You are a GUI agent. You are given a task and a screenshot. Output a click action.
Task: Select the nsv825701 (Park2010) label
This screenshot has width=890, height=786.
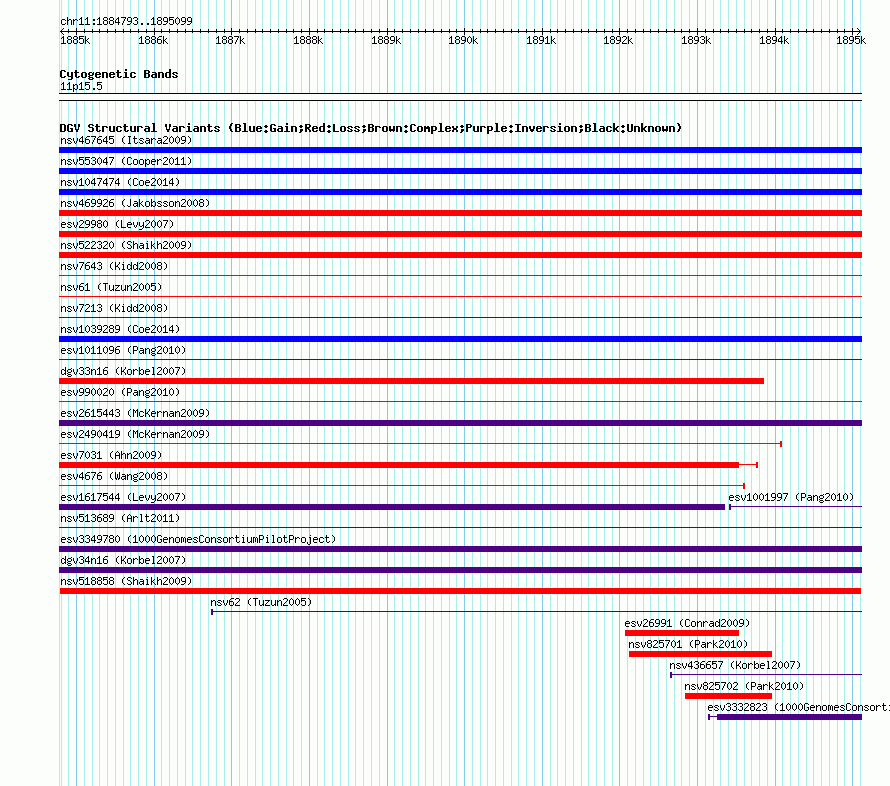pos(688,644)
